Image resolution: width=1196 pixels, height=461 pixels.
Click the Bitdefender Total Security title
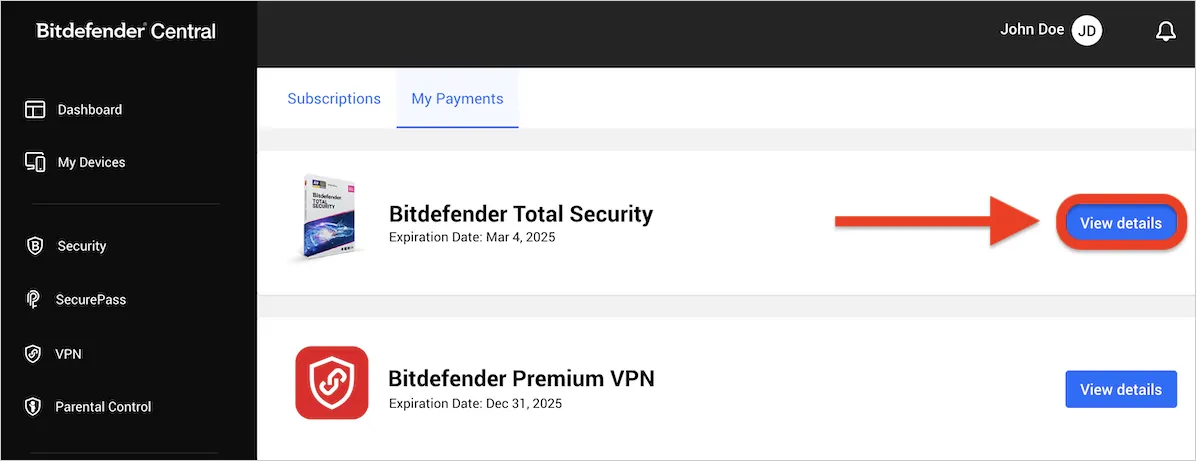(520, 213)
